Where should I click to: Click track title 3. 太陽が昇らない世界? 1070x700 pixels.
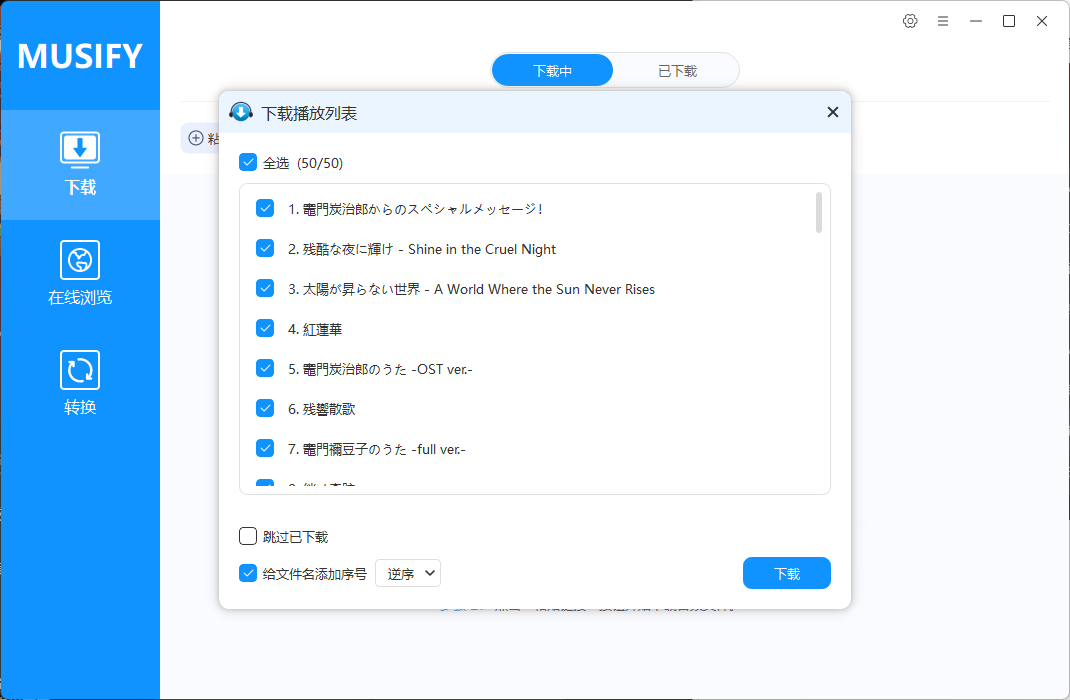pyautogui.click(x=471, y=289)
